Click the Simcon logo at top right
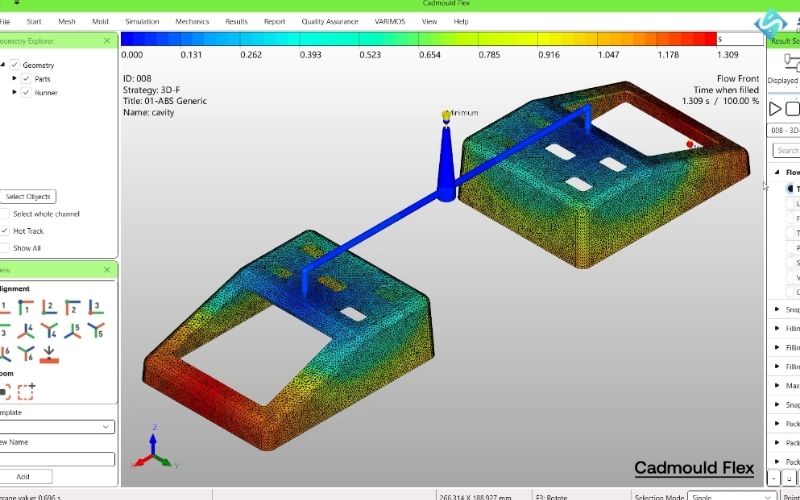The height and width of the screenshot is (500, 800). click(770, 23)
